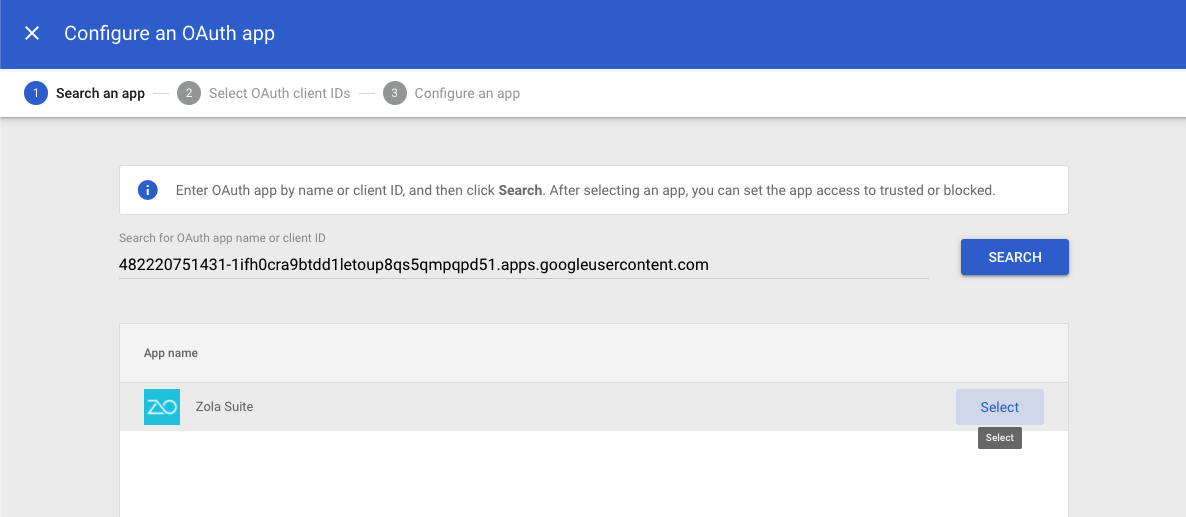Image resolution: width=1186 pixels, height=517 pixels.
Task: Jump to Select OAuth client IDs step
Action: (279, 93)
